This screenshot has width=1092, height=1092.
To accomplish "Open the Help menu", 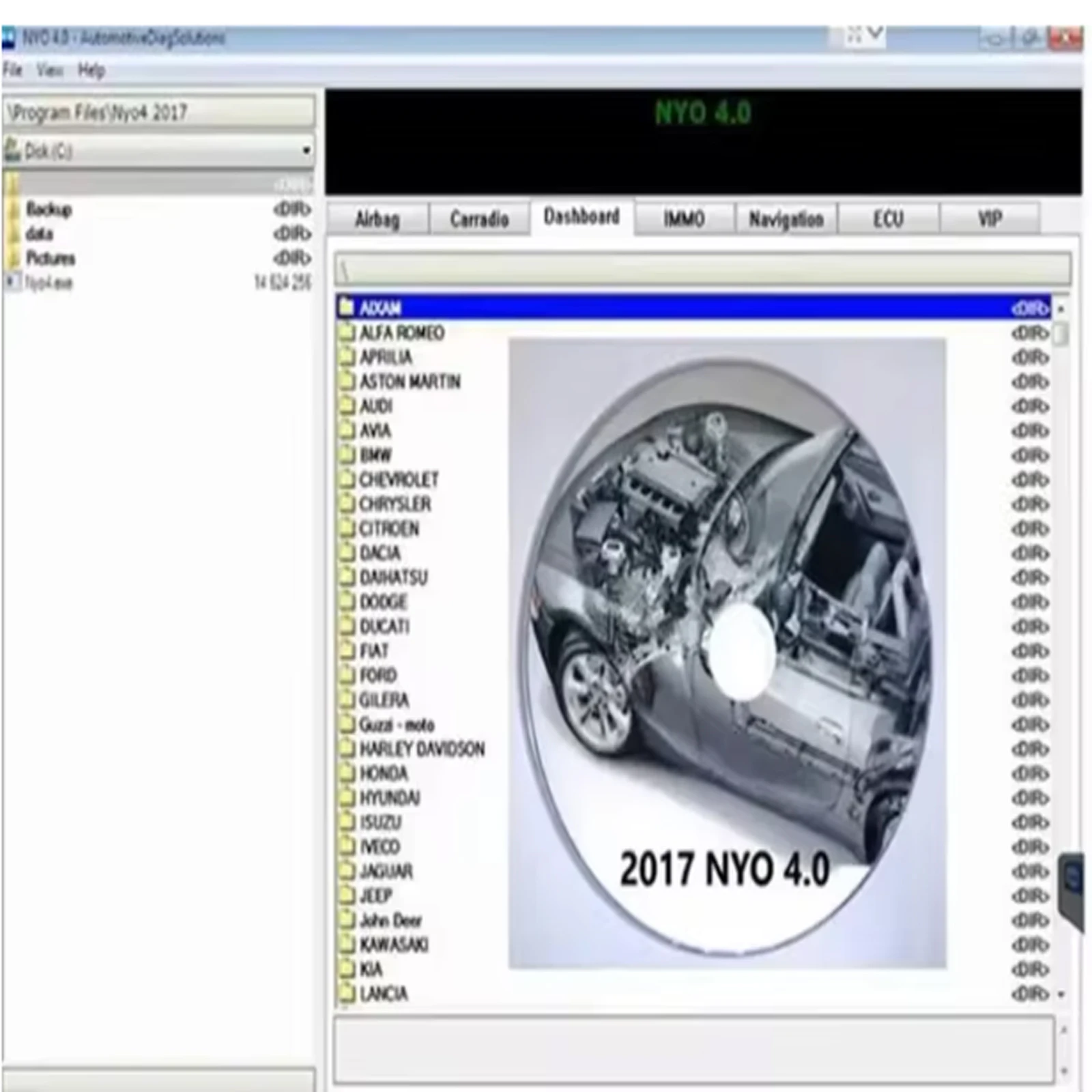I will click(91, 70).
